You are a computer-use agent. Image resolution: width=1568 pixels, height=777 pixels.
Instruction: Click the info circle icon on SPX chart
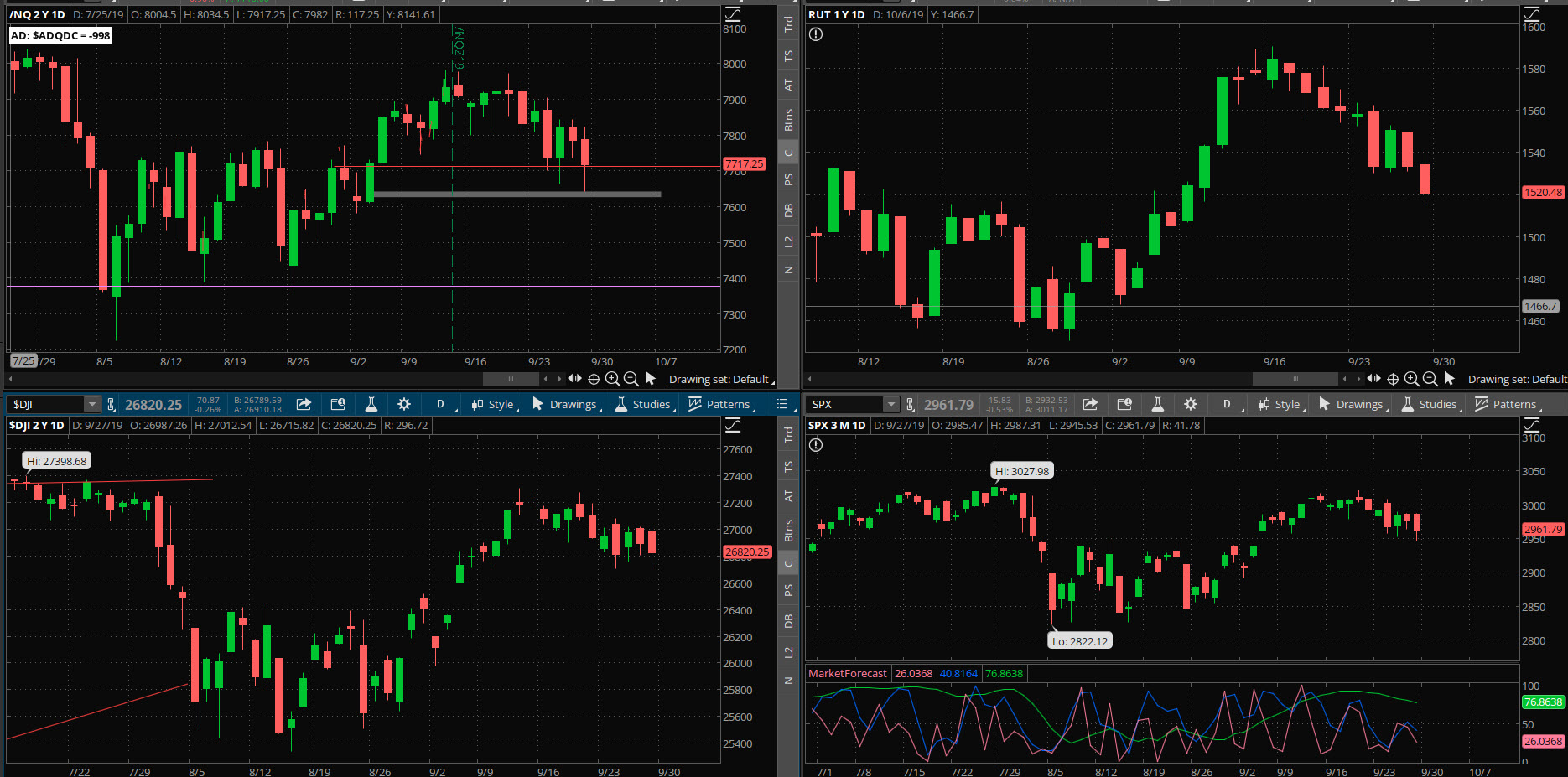[x=816, y=445]
